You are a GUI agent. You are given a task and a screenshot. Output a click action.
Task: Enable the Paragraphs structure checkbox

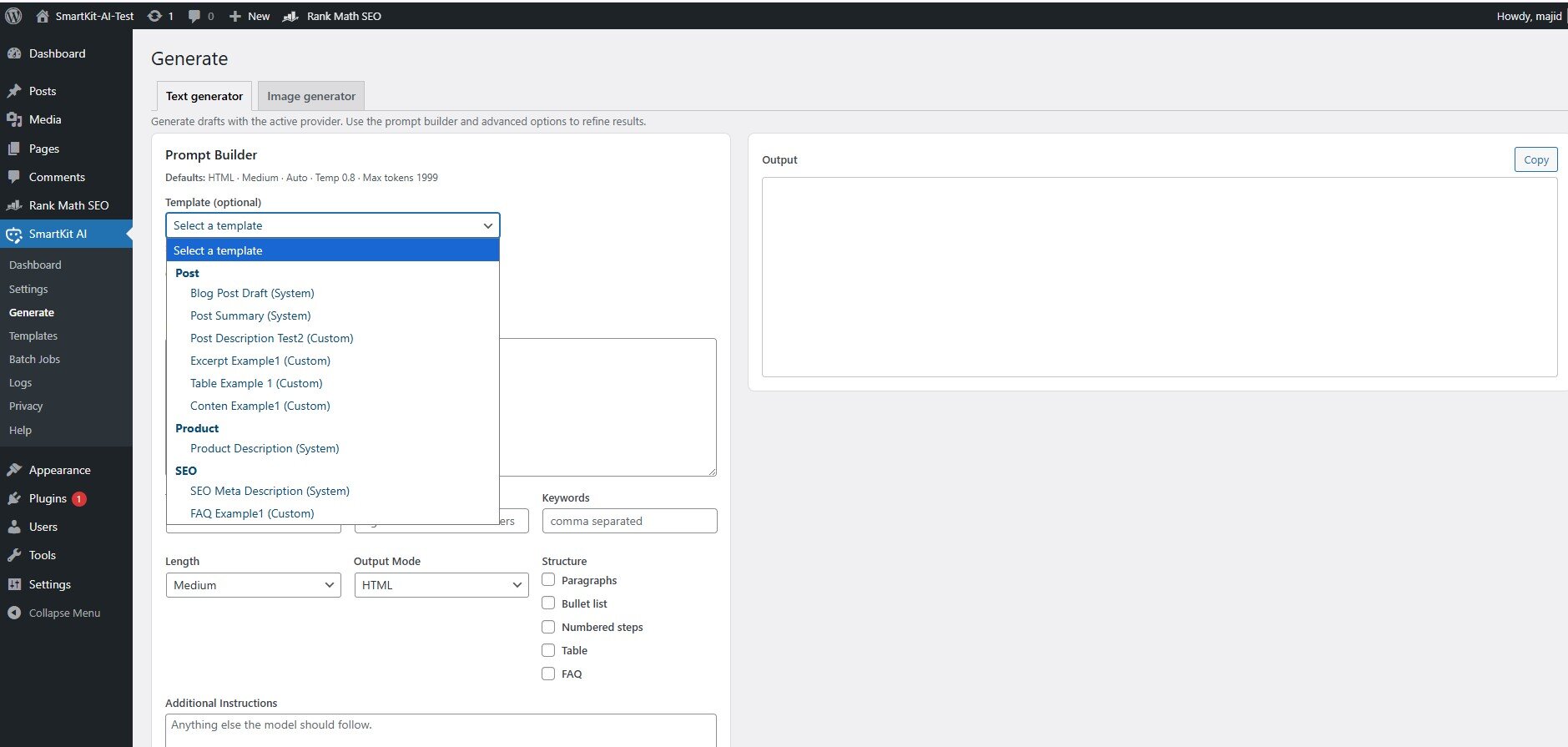pyautogui.click(x=548, y=580)
